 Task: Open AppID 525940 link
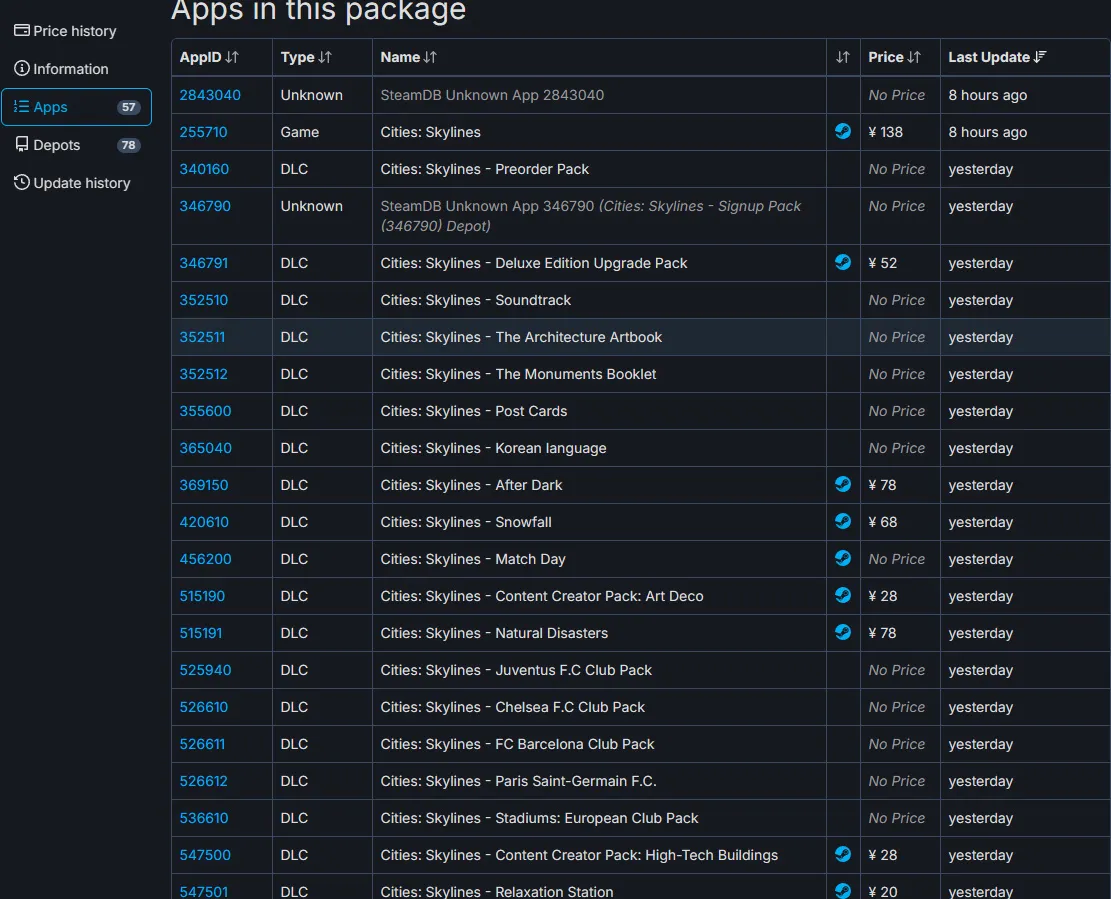click(205, 670)
